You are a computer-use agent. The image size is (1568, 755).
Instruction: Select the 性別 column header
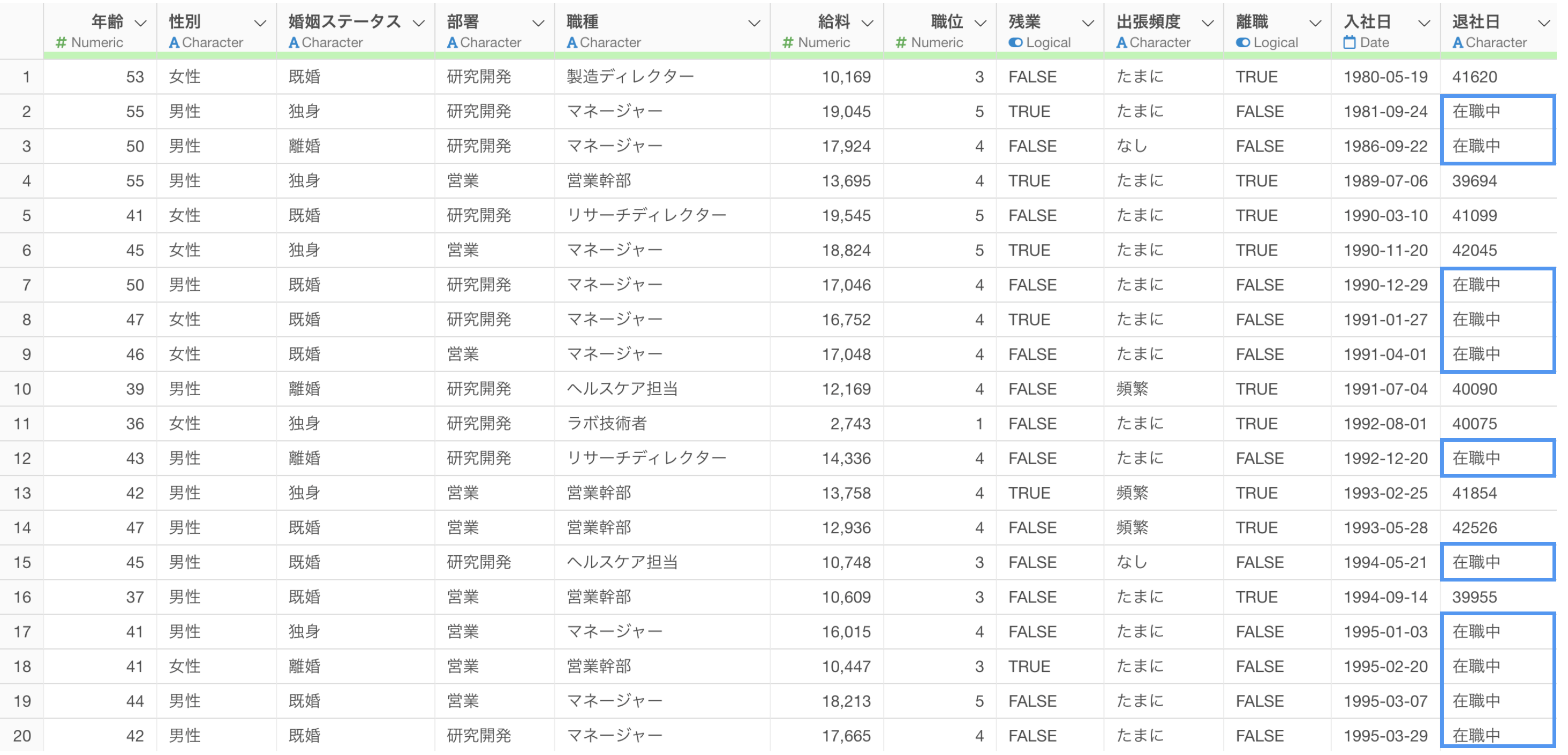click(x=216, y=31)
